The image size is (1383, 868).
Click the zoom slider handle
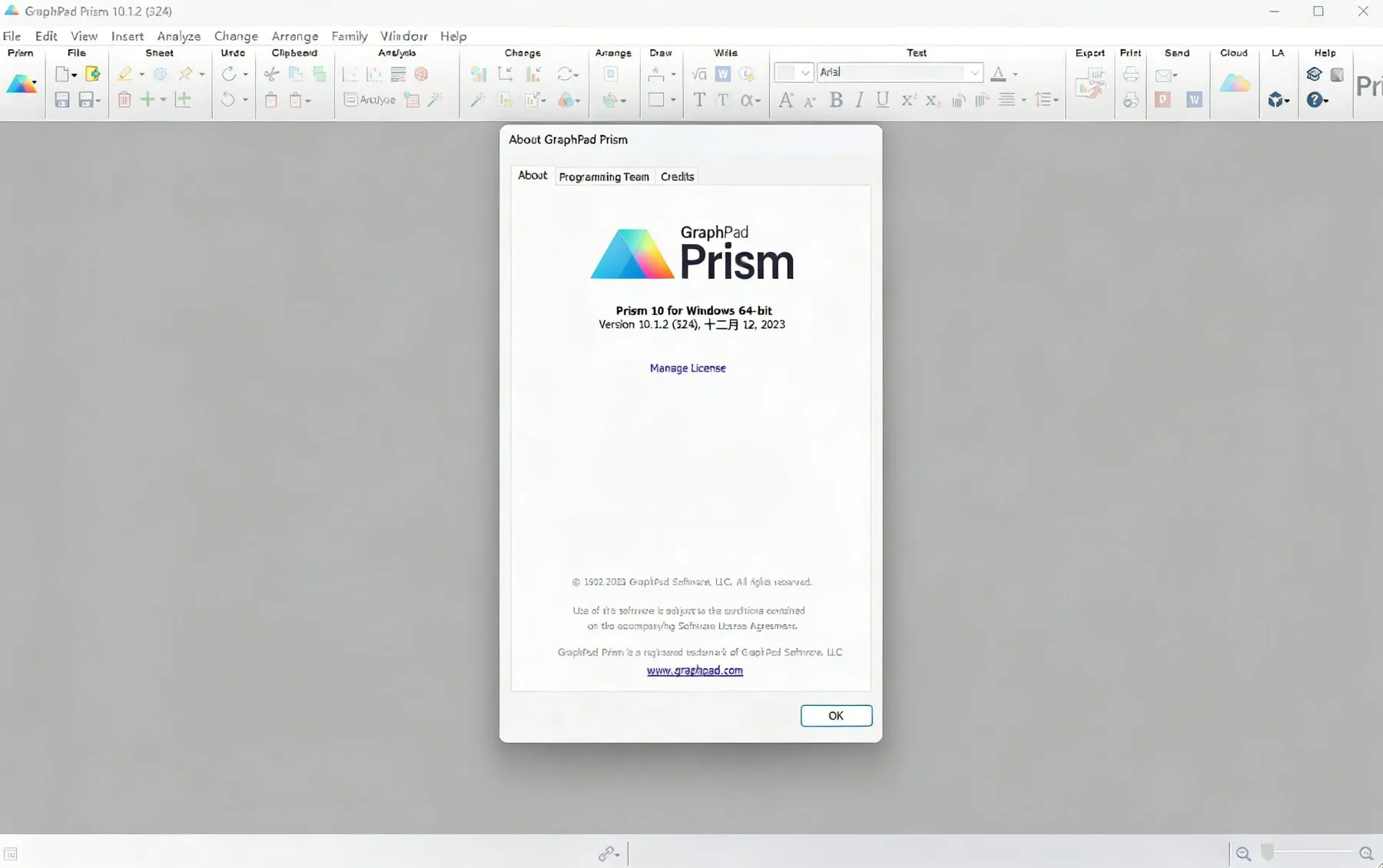(1268, 852)
